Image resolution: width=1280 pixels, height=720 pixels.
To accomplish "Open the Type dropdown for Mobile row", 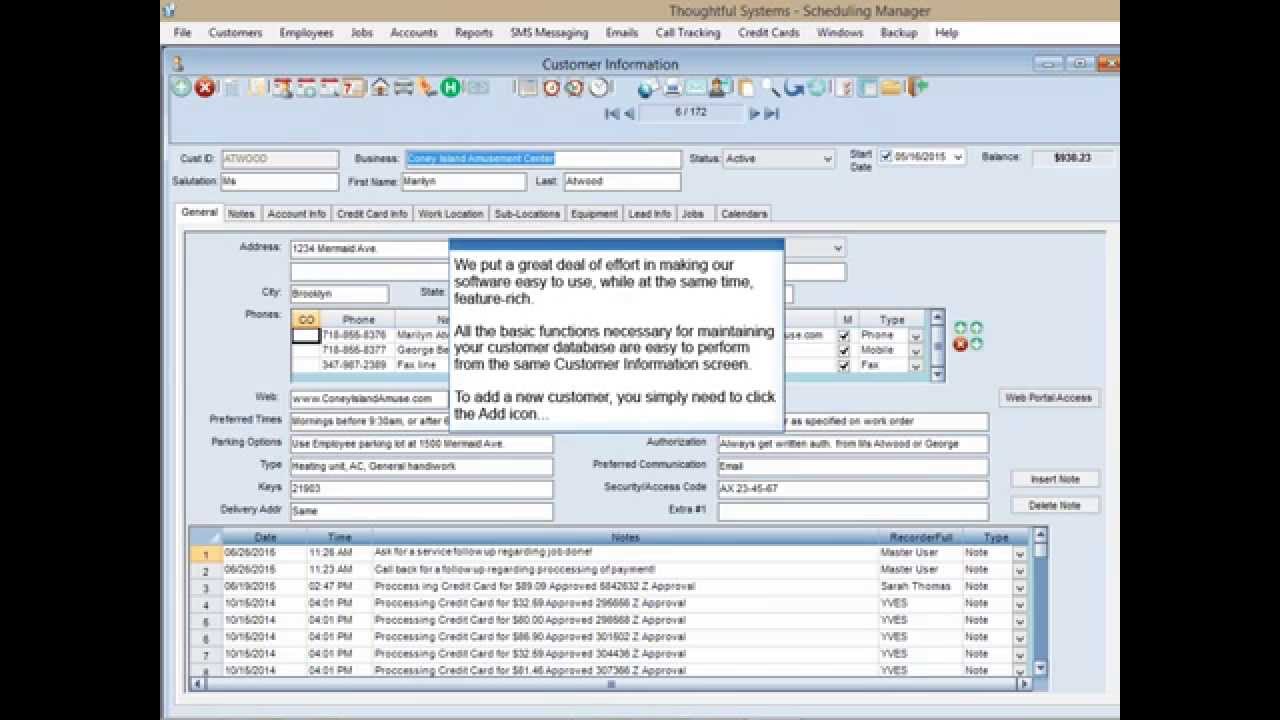I will tap(915, 350).
